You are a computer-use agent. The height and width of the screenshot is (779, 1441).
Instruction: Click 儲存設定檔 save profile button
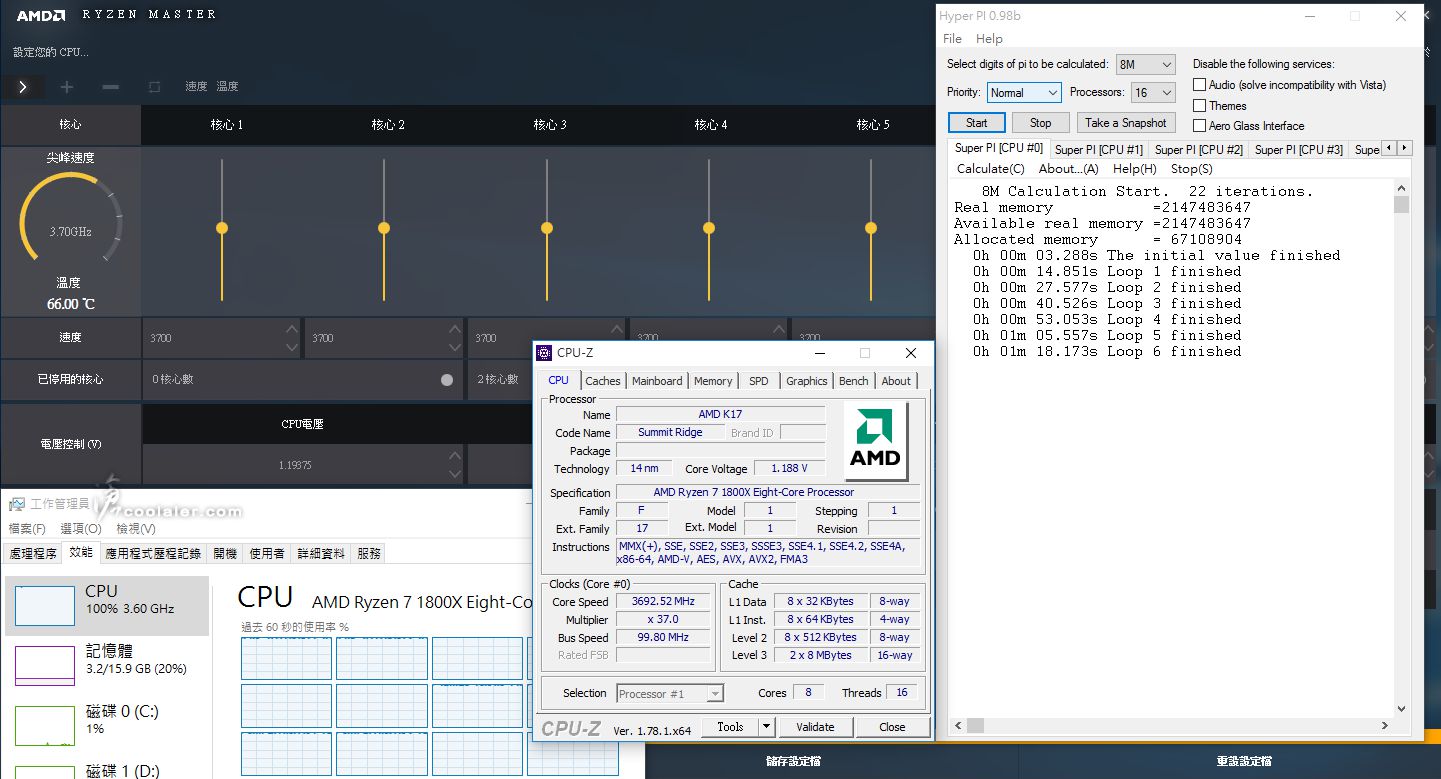(x=793, y=761)
